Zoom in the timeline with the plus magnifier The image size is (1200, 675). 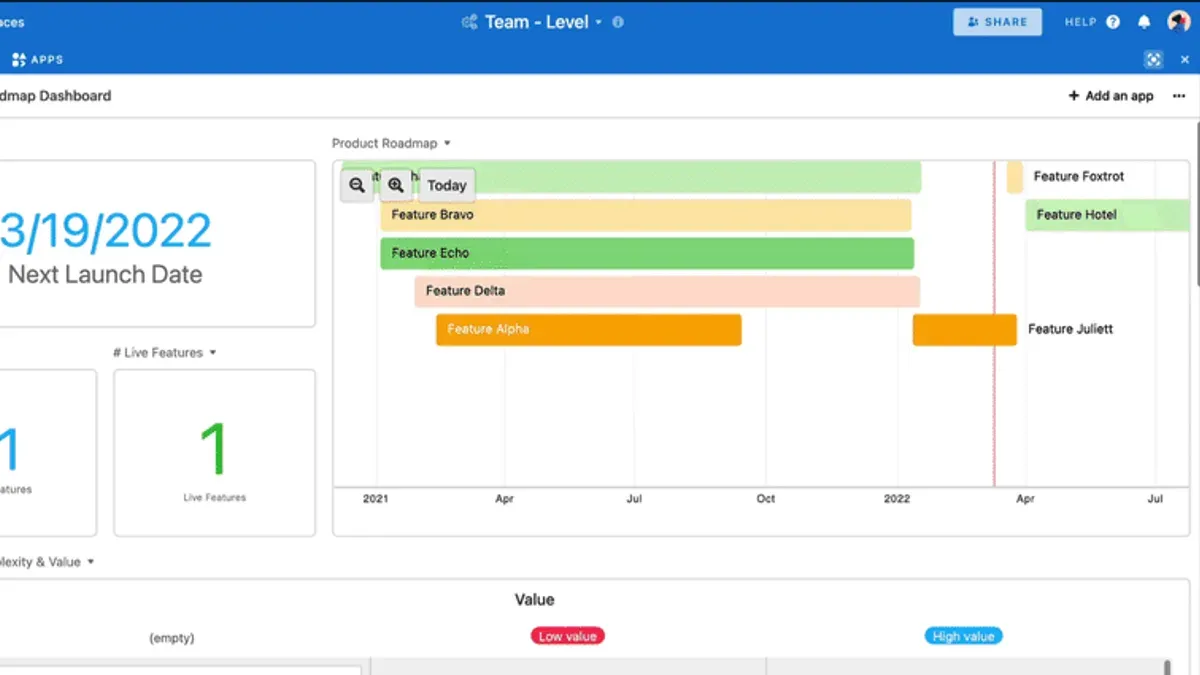(396, 185)
